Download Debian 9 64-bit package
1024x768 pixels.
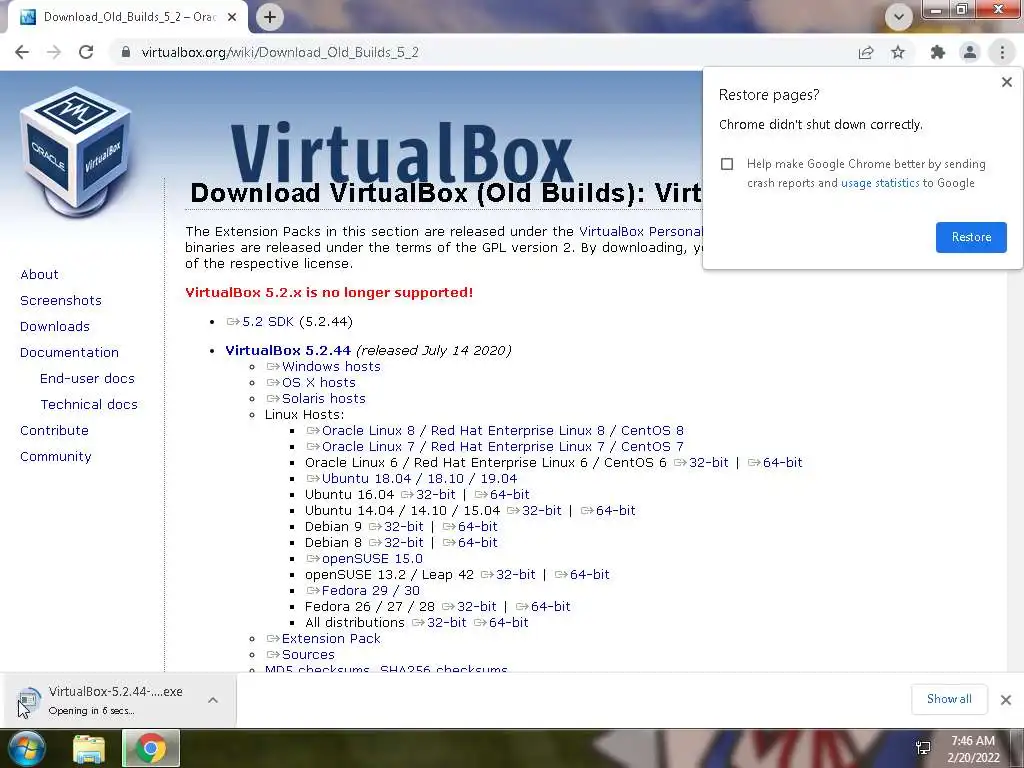coord(470,526)
